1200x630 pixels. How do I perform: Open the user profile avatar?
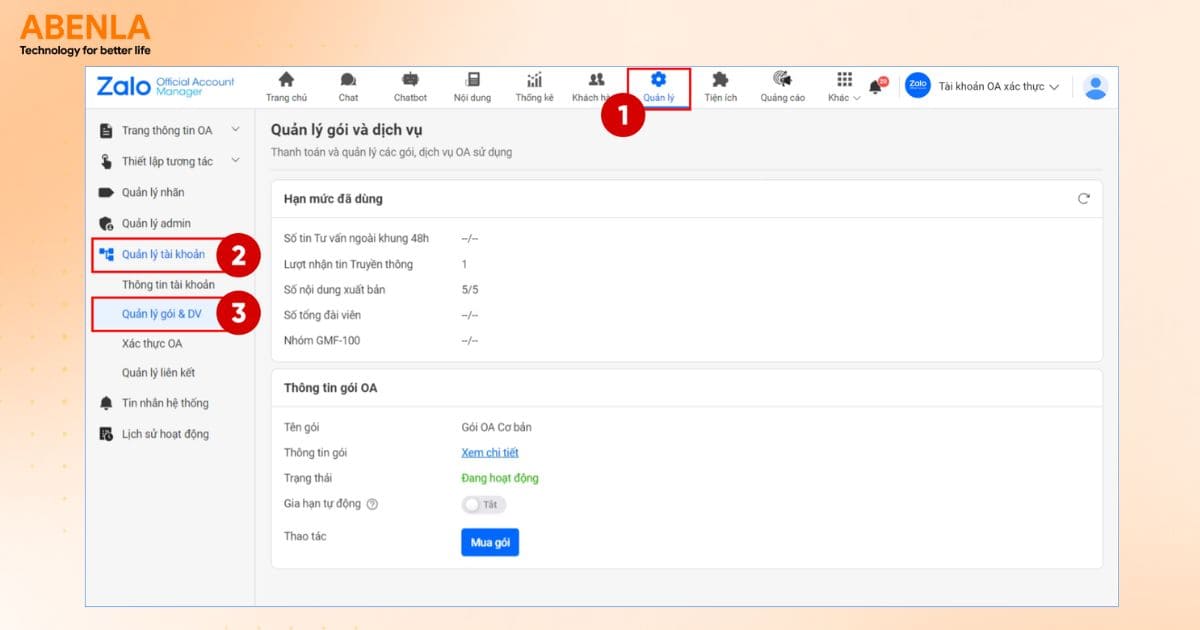(1096, 87)
